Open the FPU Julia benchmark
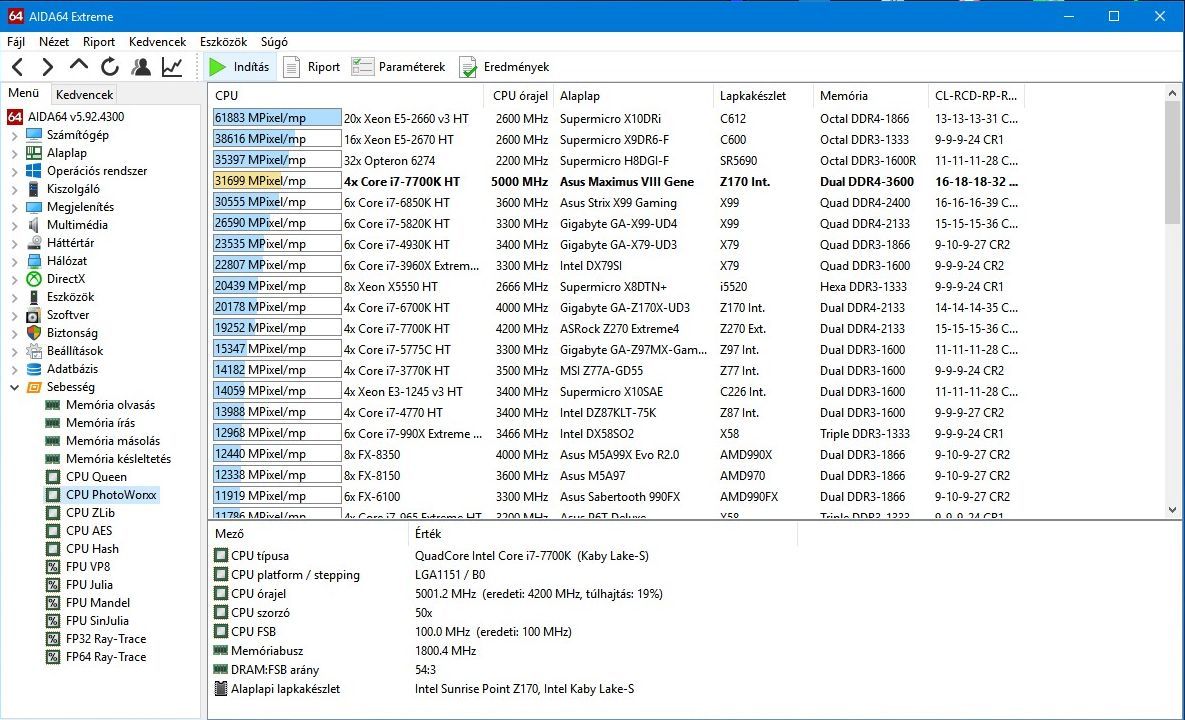This screenshot has width=1185, height=720. pyautogui.click(x=89, y=585)
